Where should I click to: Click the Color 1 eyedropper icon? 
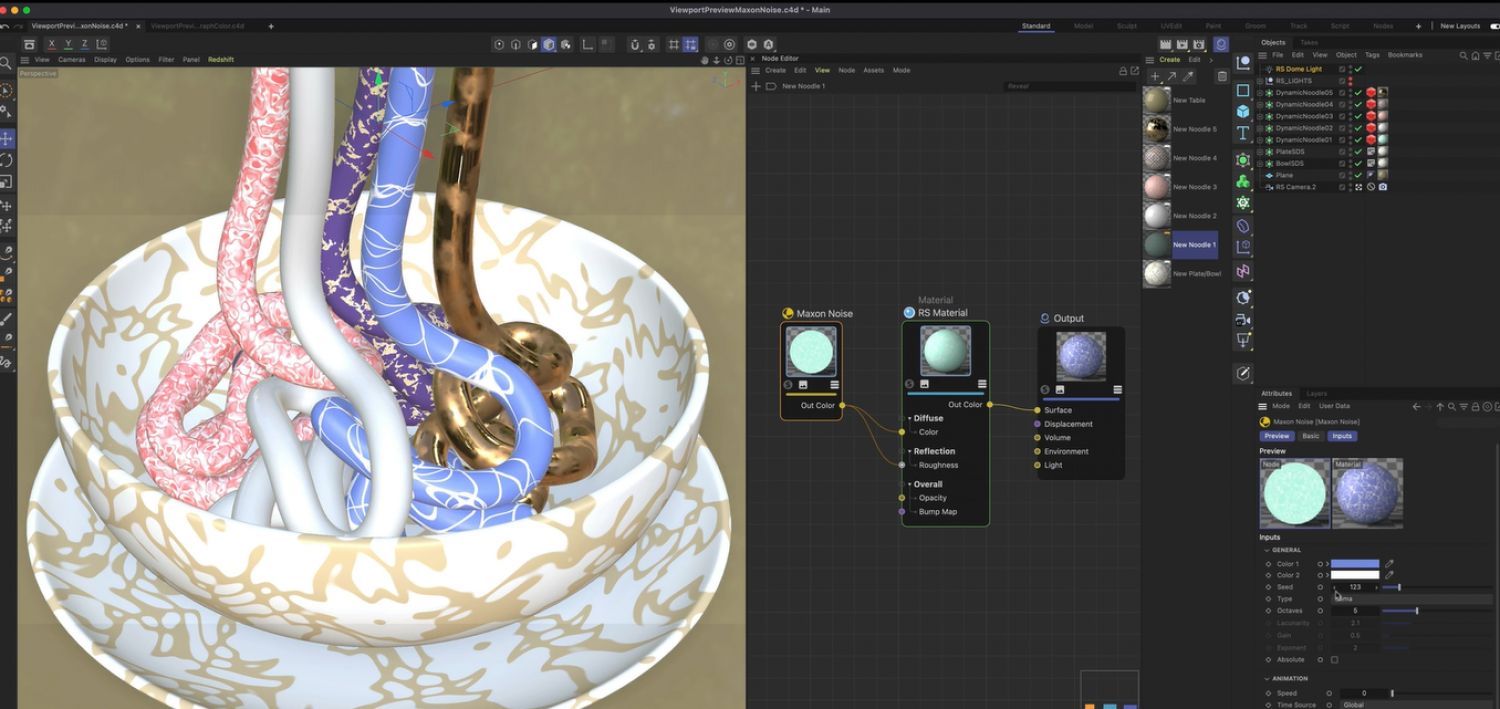tap(1389, 564)
